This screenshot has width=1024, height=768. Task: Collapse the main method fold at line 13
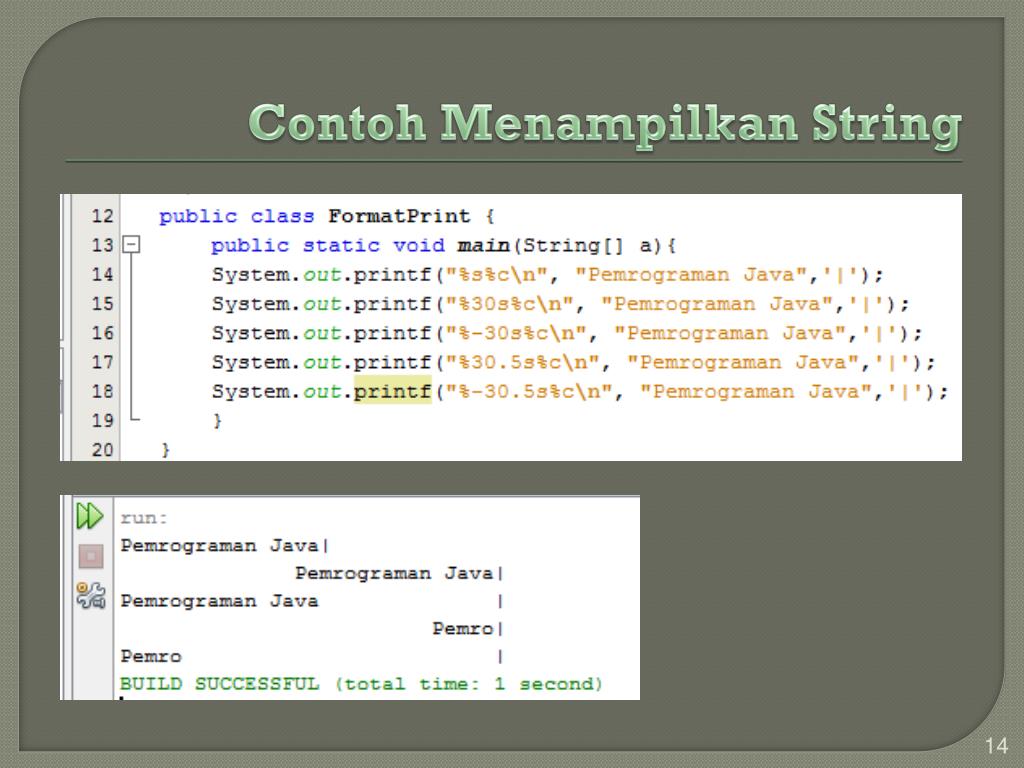coord(131,245)
